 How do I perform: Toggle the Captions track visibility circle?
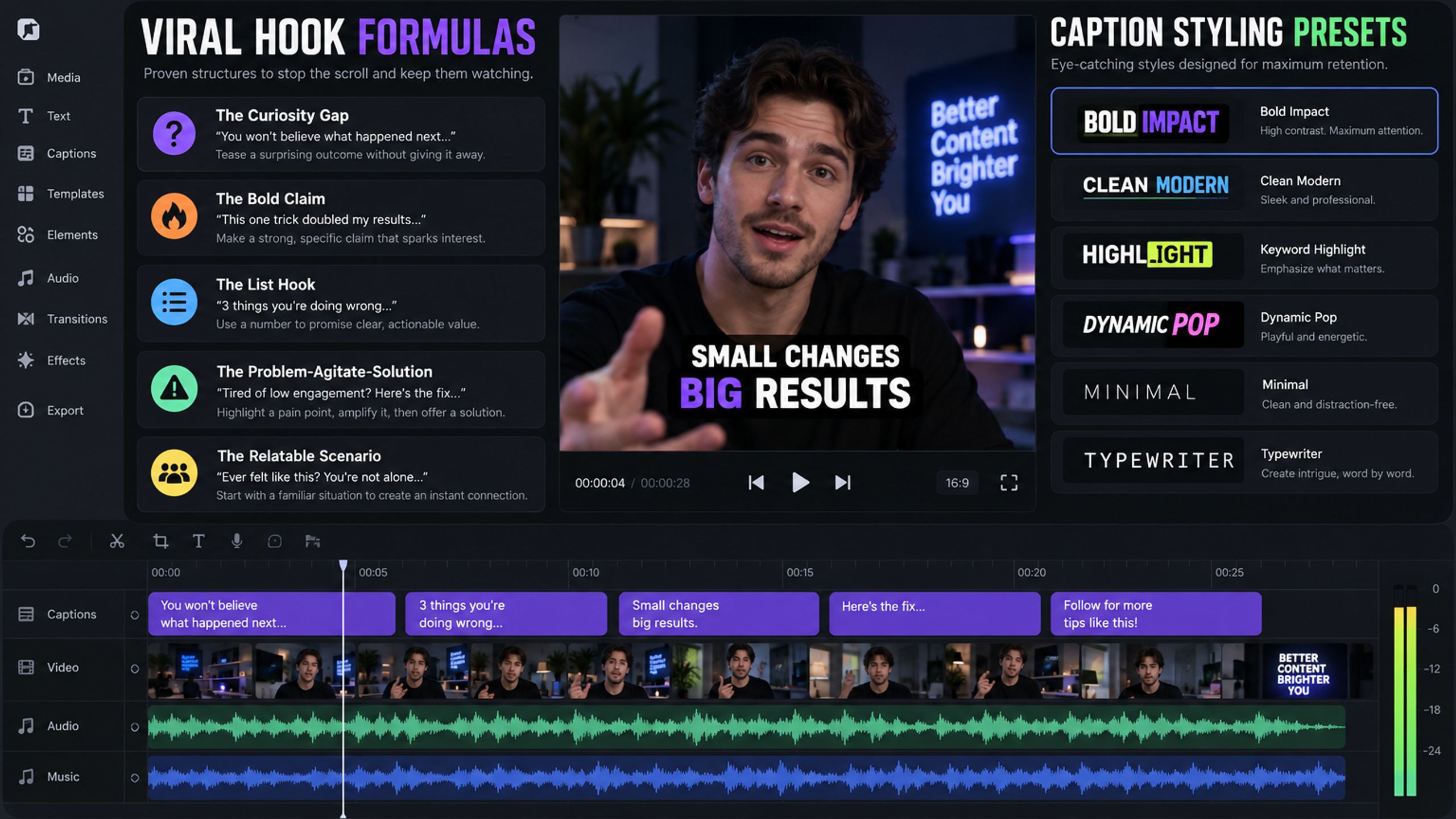tap(135, 615)
